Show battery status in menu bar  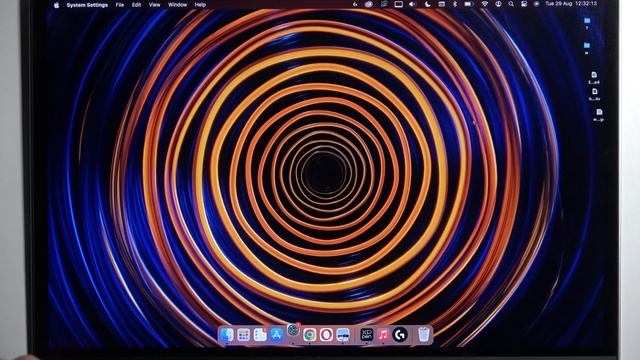coord(469,4)
